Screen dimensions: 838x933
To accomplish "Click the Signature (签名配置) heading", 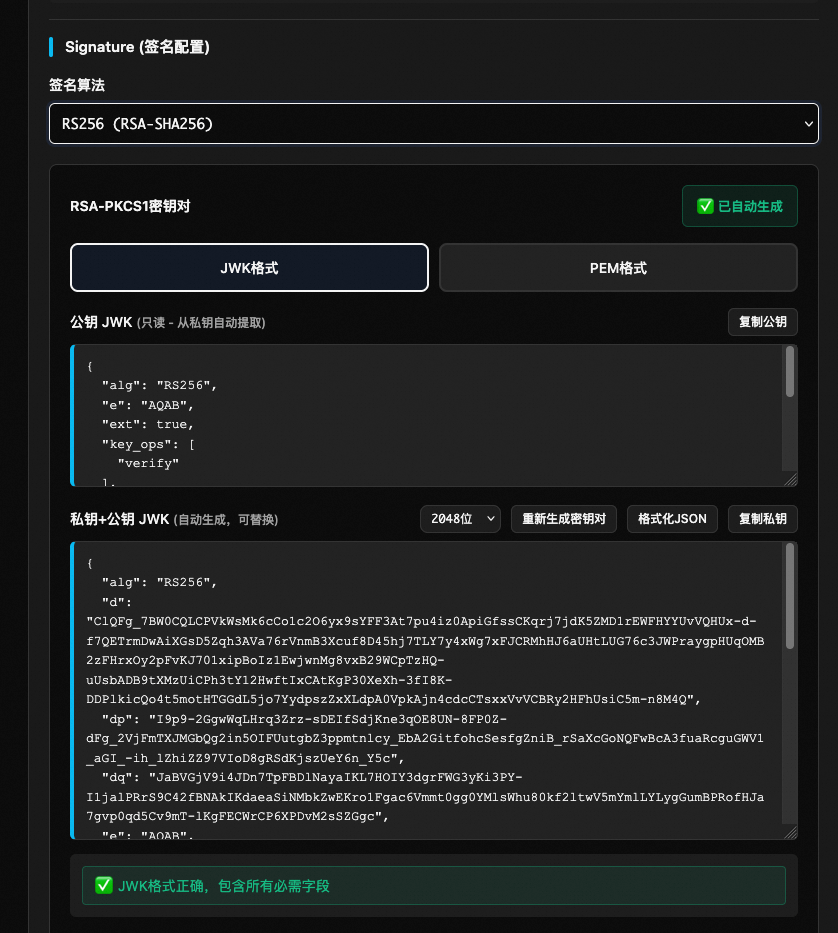I will pyautogui.click(x=137, y=47).
